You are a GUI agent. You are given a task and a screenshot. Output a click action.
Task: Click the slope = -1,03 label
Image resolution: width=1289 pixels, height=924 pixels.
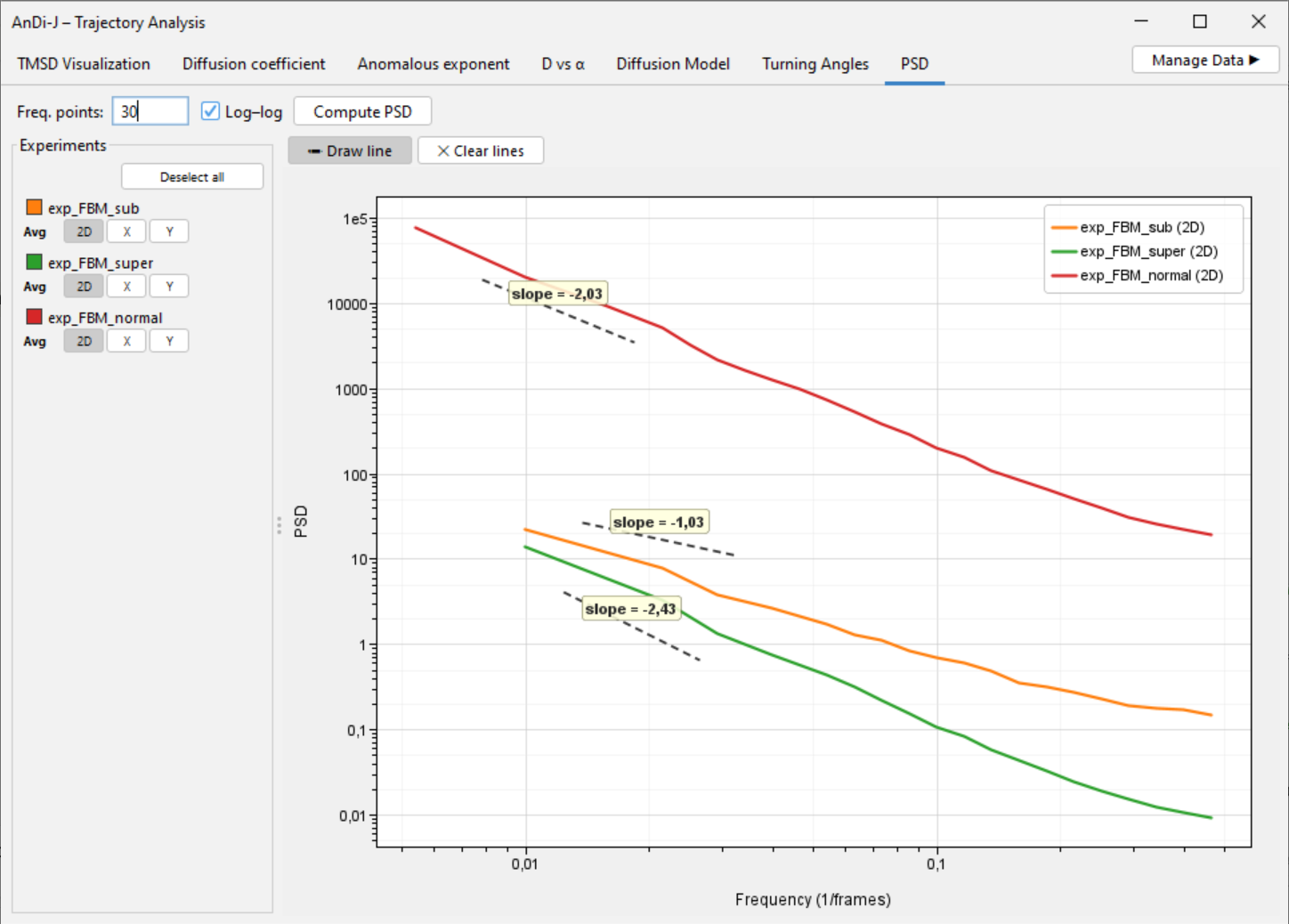click(x=659, y=523)
